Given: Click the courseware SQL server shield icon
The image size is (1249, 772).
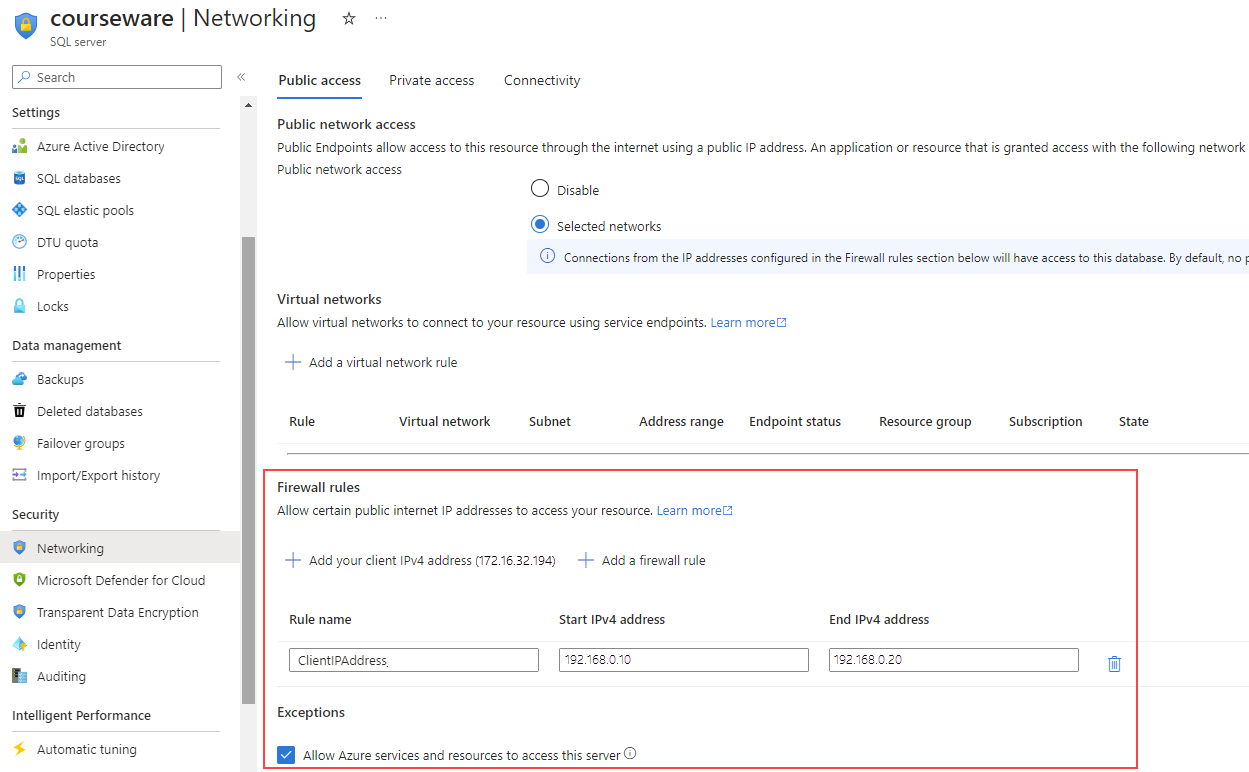Looking at the screenshot, I should (26, 27).
